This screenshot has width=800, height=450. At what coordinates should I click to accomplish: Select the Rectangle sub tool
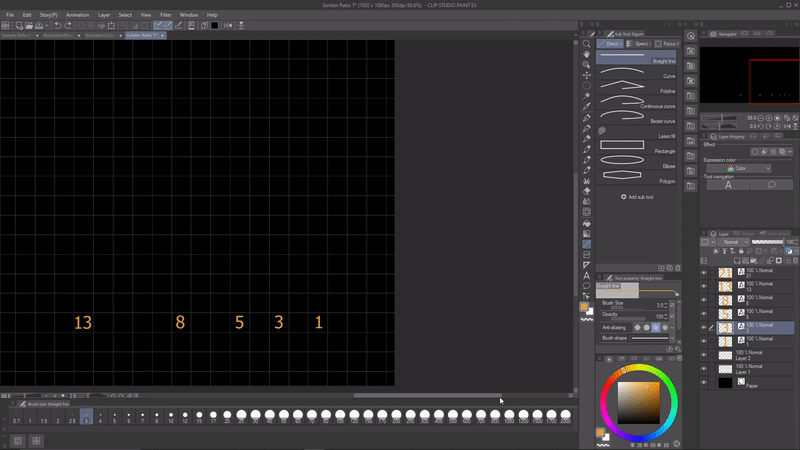[637, 147]
